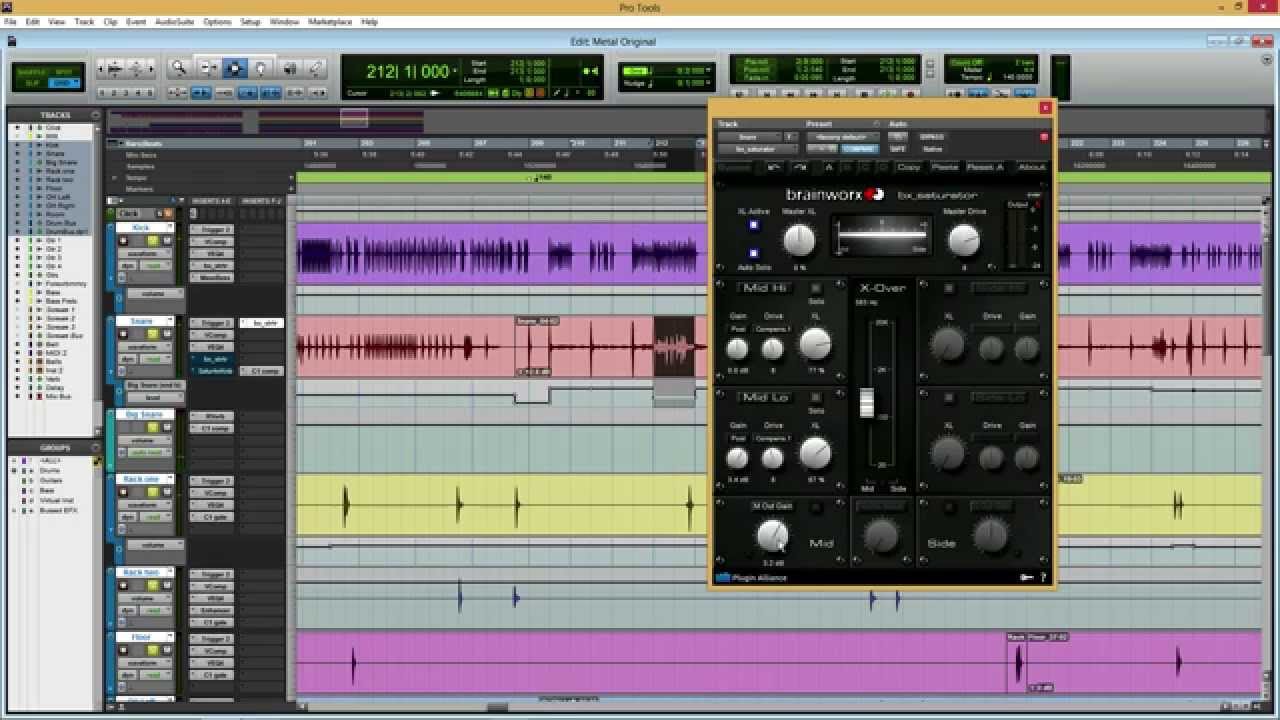Viewport: 1280px width, 720px height.
Task: Open plugin track selector Snare dropdown
Action: [749, 137]
